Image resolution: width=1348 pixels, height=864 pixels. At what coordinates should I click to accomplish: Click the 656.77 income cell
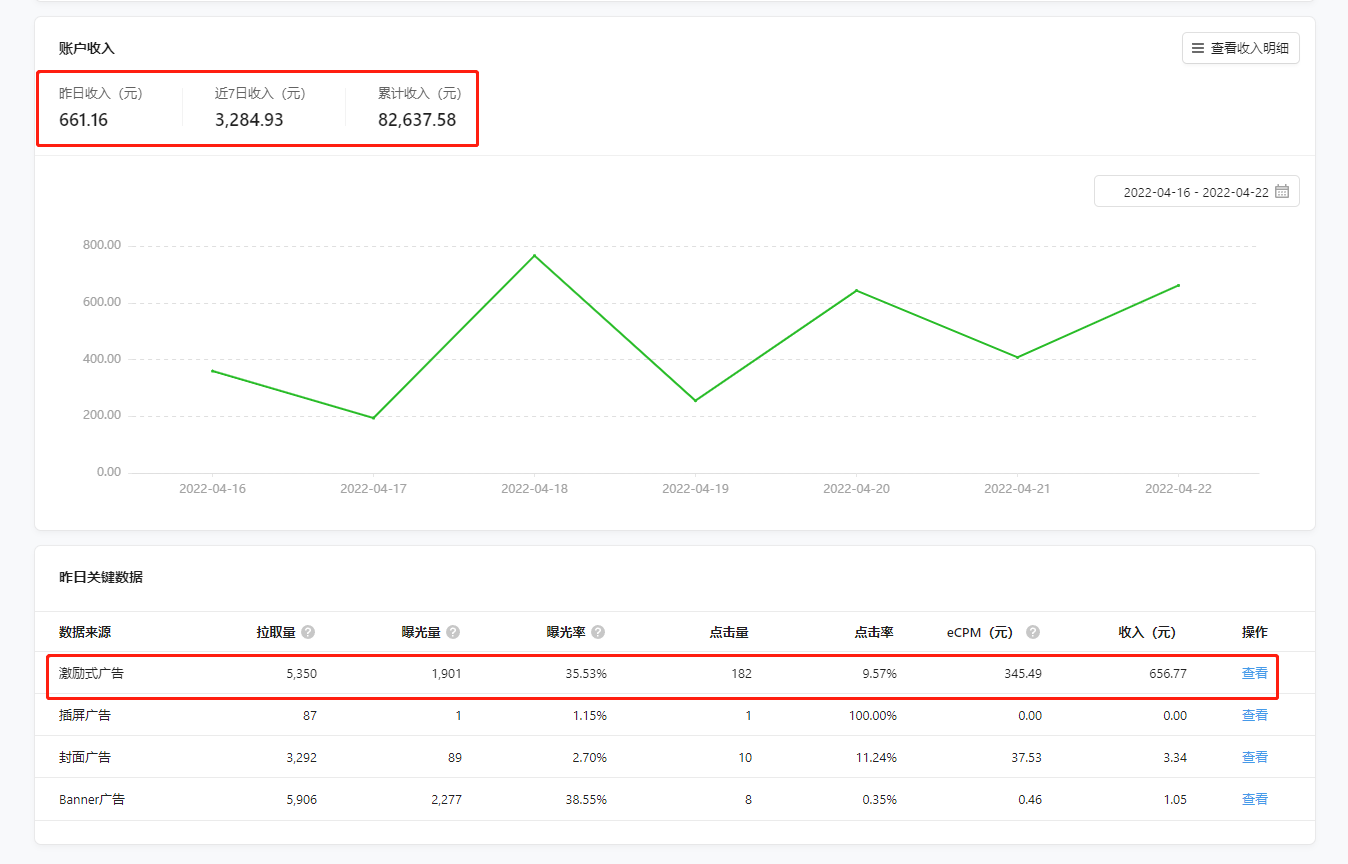click(1168, 674)
